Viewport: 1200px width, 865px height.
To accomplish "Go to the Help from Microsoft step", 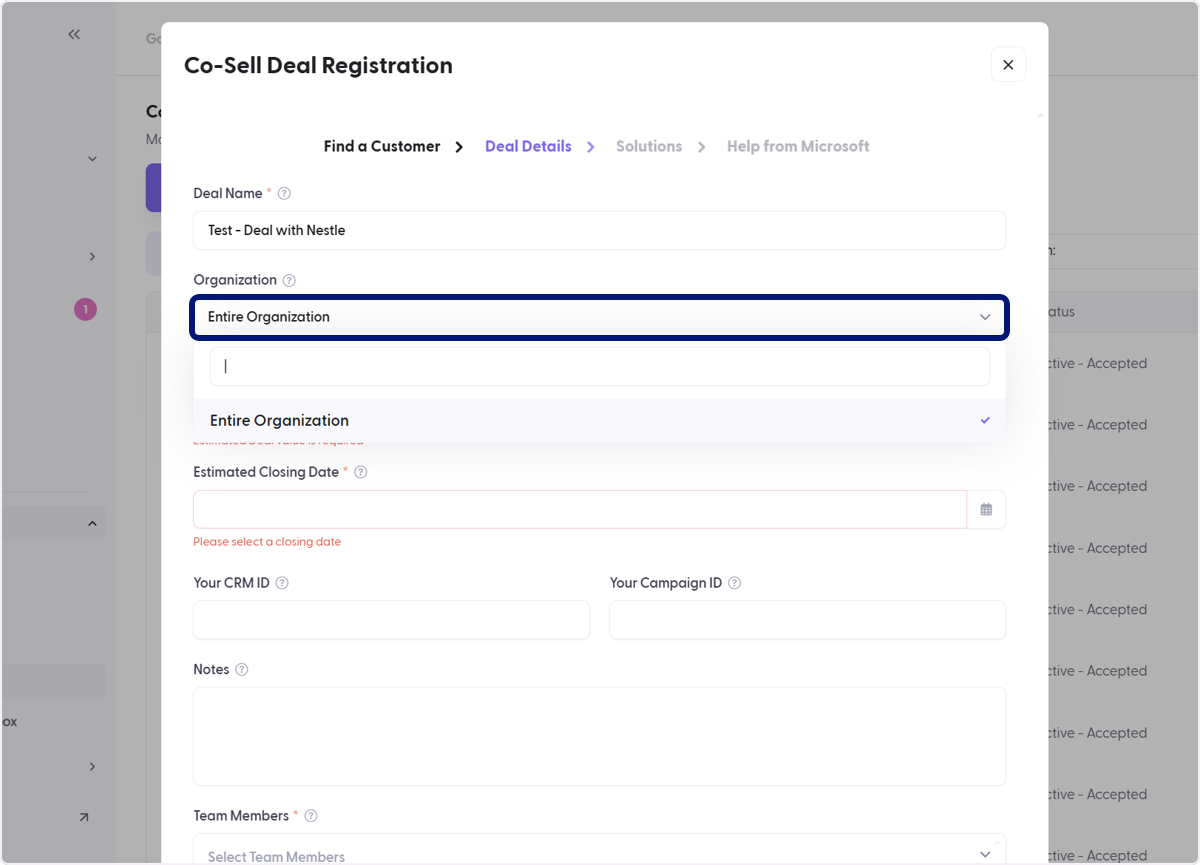I will click(x=798, y=146).
